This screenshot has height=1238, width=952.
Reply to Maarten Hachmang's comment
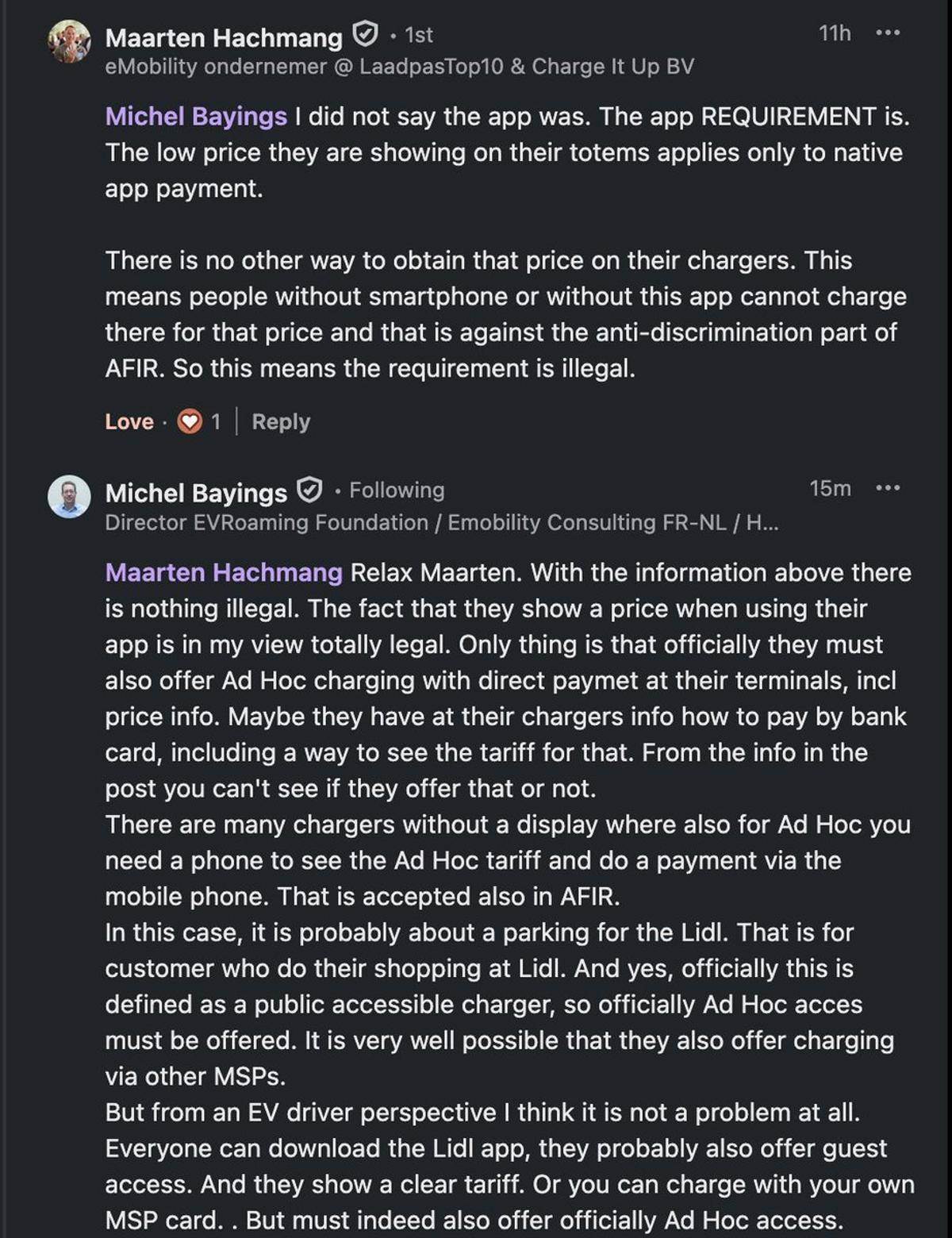(x=281, y=421)
